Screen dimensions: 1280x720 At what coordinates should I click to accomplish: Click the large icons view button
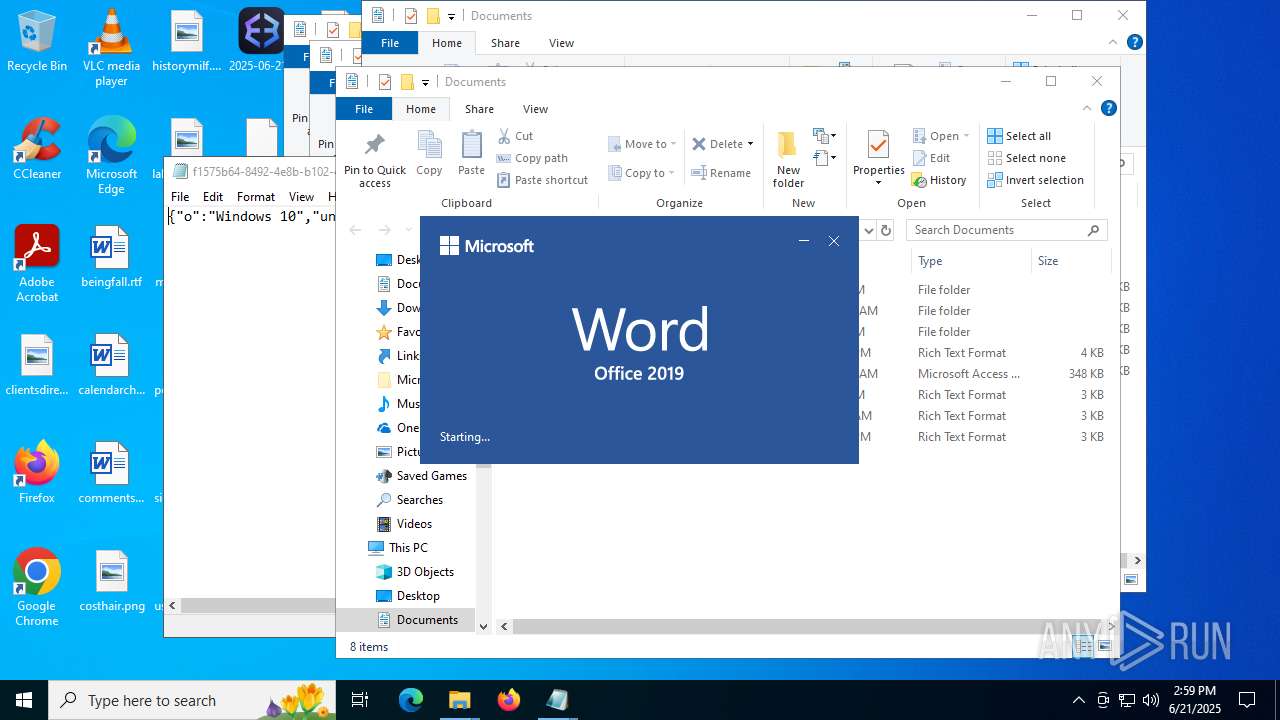(x=1105, y=647)
